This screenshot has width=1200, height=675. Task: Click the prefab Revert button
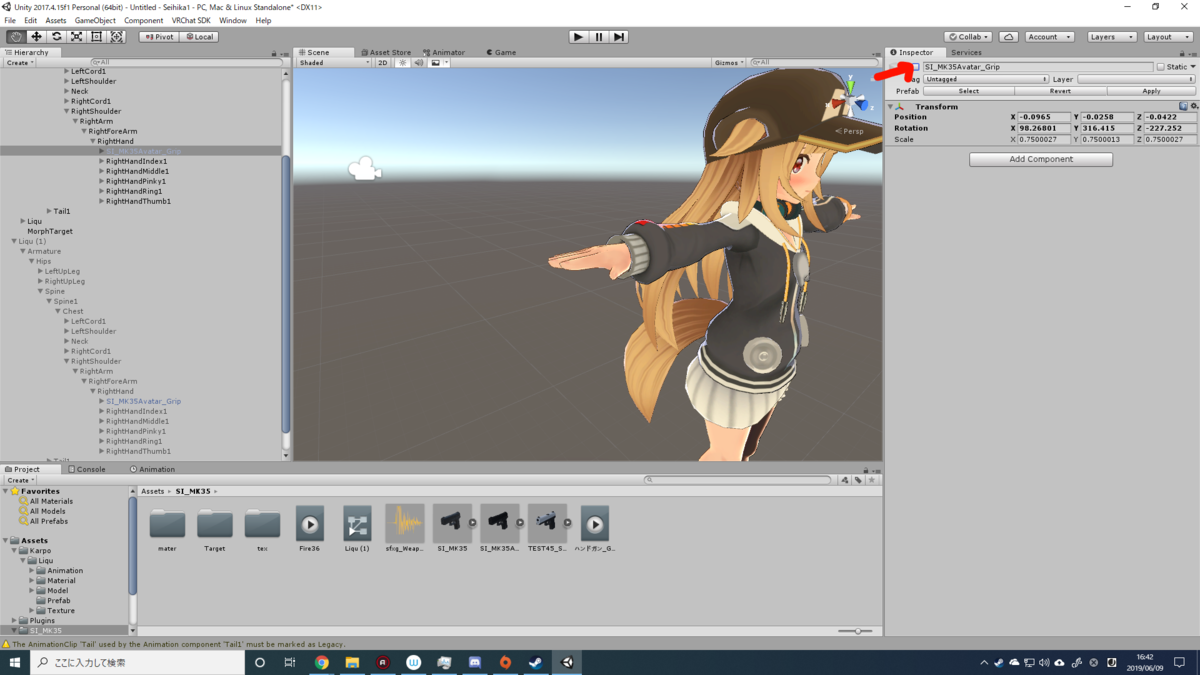pyautogui.click(x=1060, y=91)
